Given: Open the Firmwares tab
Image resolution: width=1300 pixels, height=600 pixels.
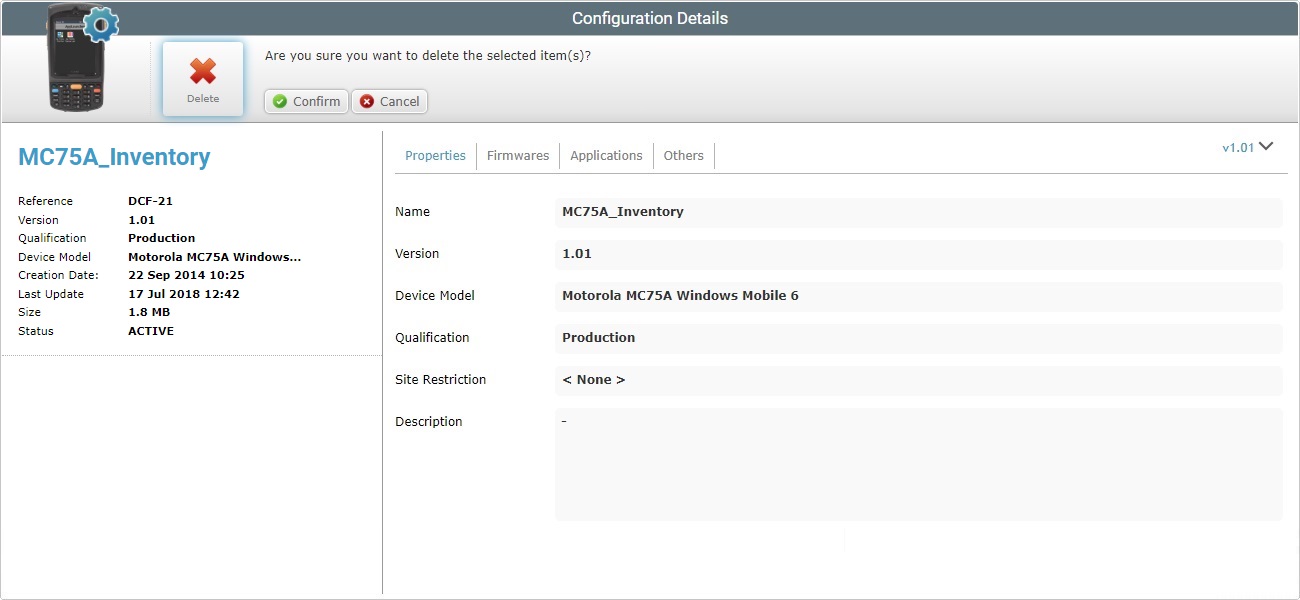Looking at the screenshot, I should click(517, 155).
